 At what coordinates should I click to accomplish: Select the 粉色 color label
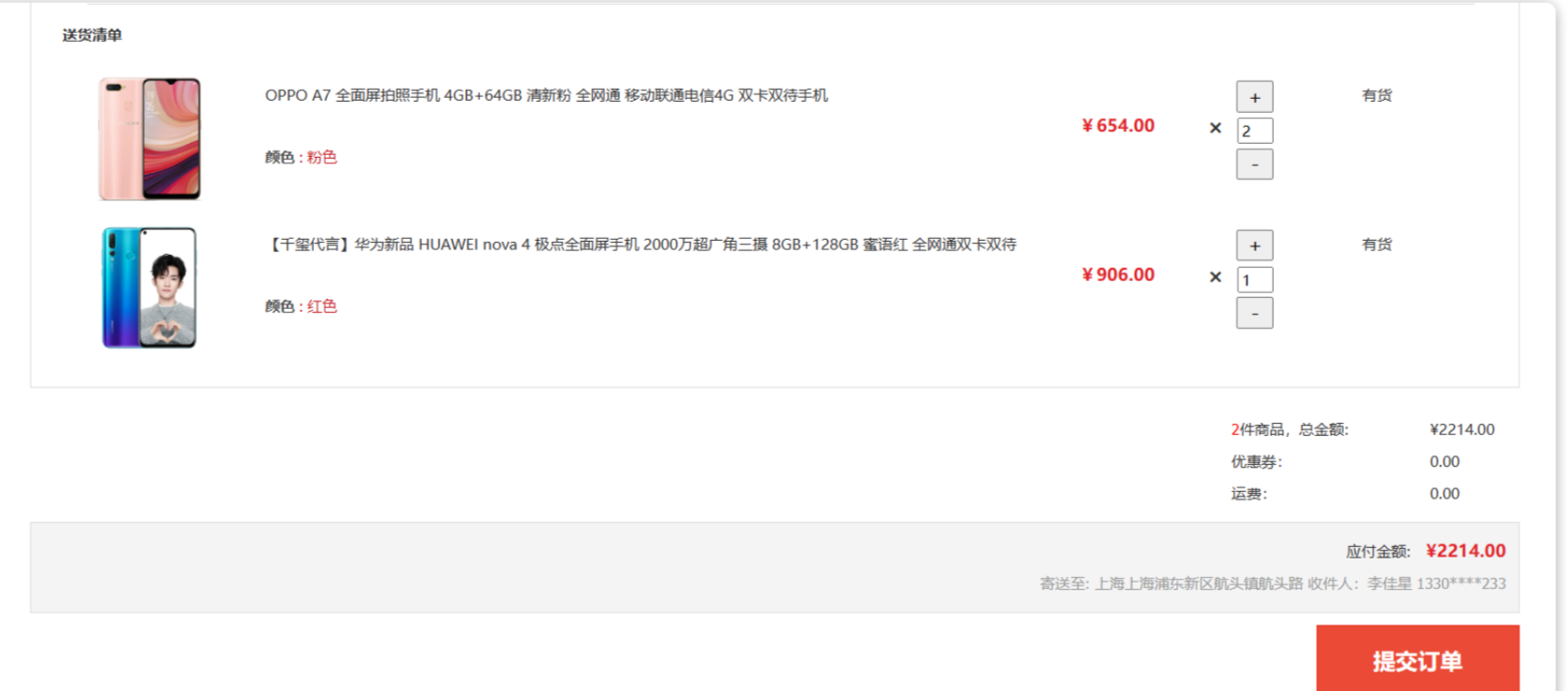pos(321,158)
